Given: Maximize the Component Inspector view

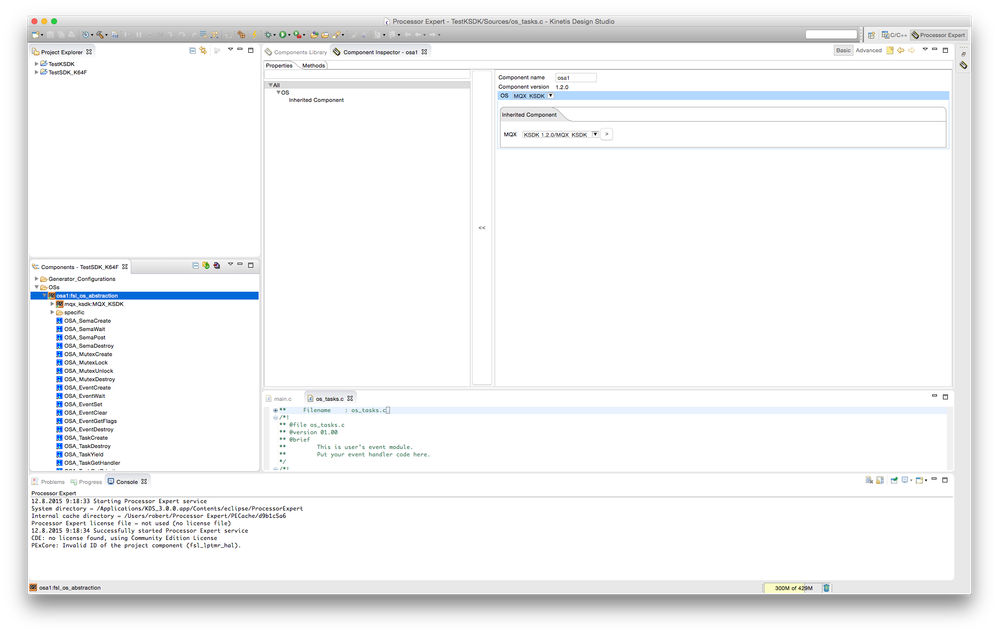Looking at the screenshot, I should (x=945, y=50).
